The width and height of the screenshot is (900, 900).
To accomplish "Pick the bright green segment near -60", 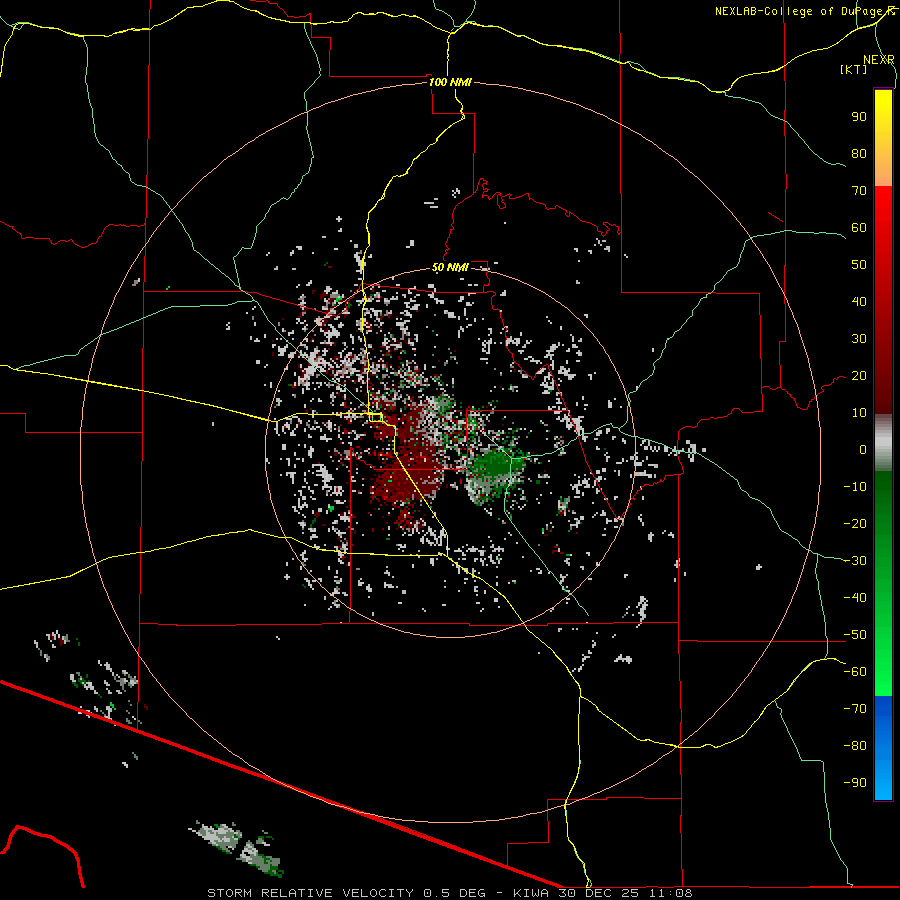I will (x=883, y=674).
